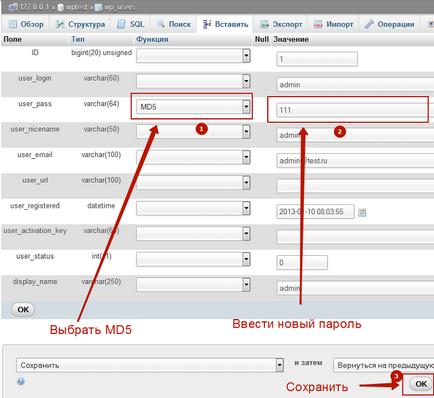Viewport: 434px width, 398px height.
Task: Open function dropdown for user_url
Action: click(x=193, y=183)
